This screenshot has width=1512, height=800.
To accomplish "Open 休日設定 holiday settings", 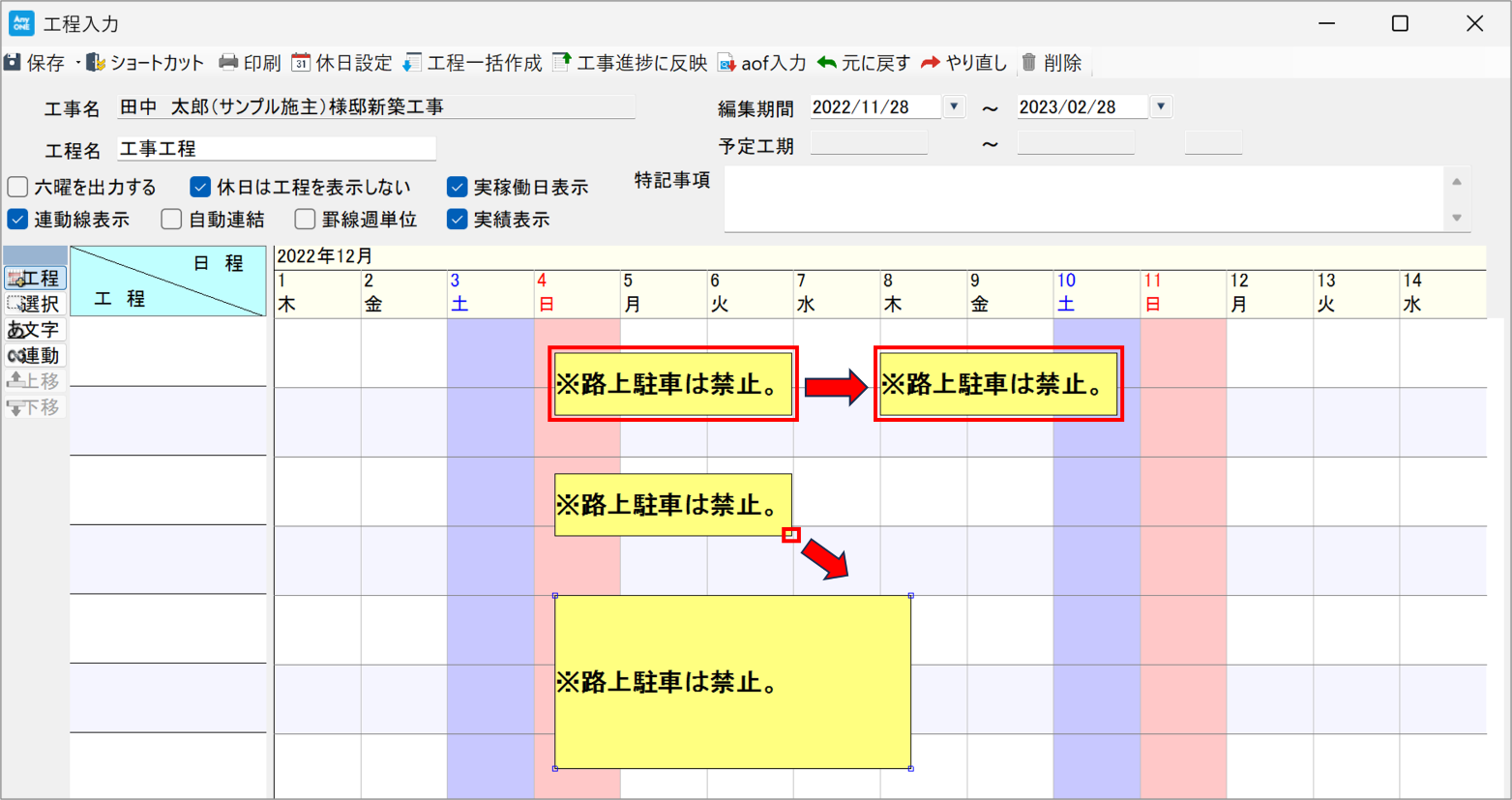I will [301, 63].
